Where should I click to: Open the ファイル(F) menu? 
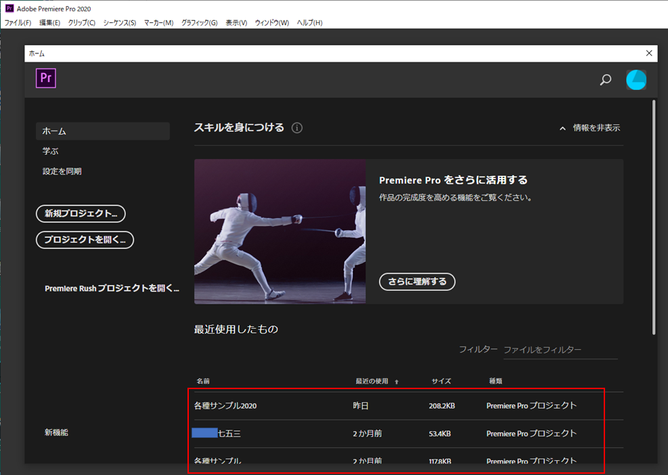[x=17, y=23]
